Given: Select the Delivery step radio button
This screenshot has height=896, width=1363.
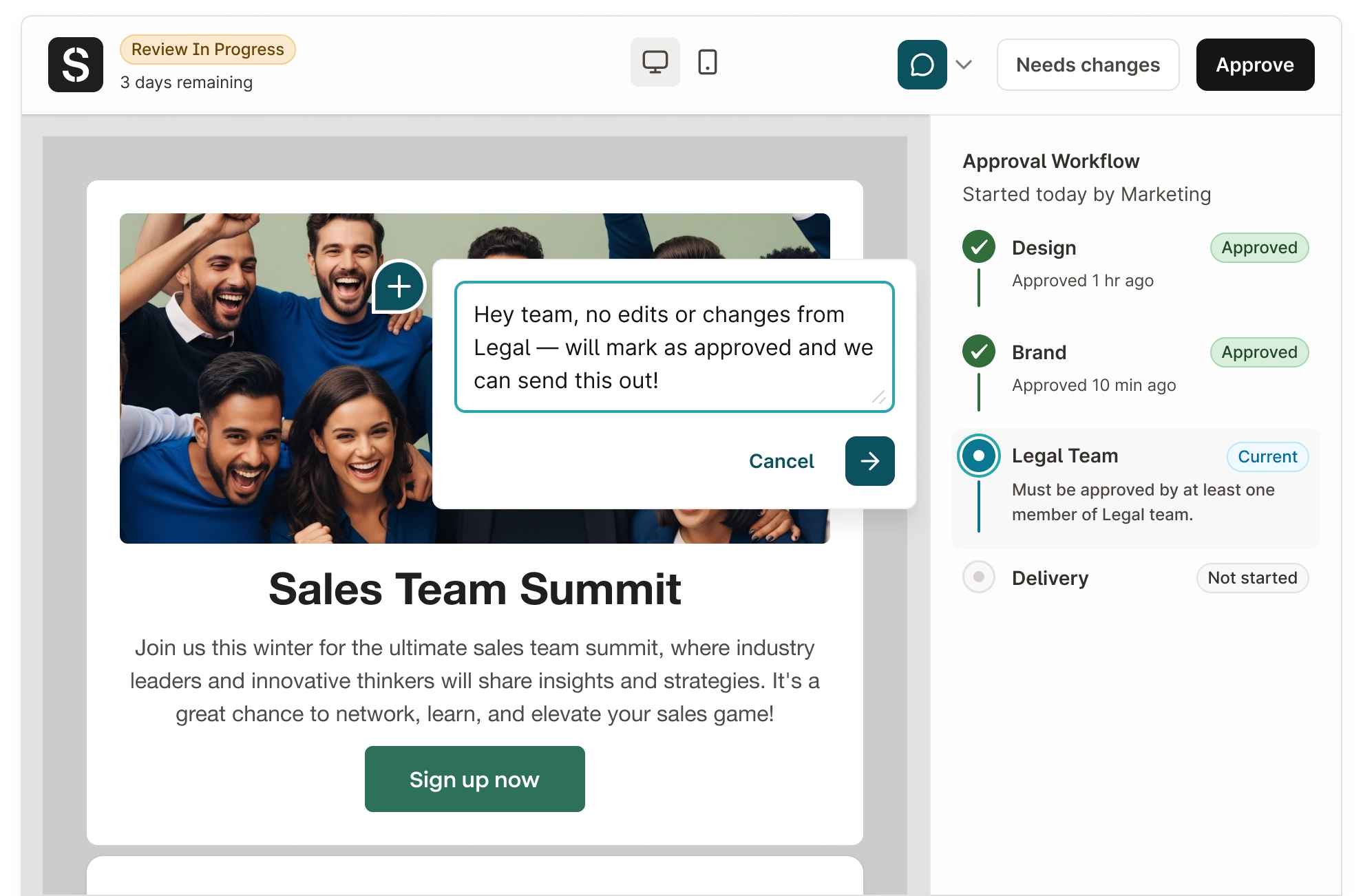Looking at the screenshot, I should click(x=978, y=578).
